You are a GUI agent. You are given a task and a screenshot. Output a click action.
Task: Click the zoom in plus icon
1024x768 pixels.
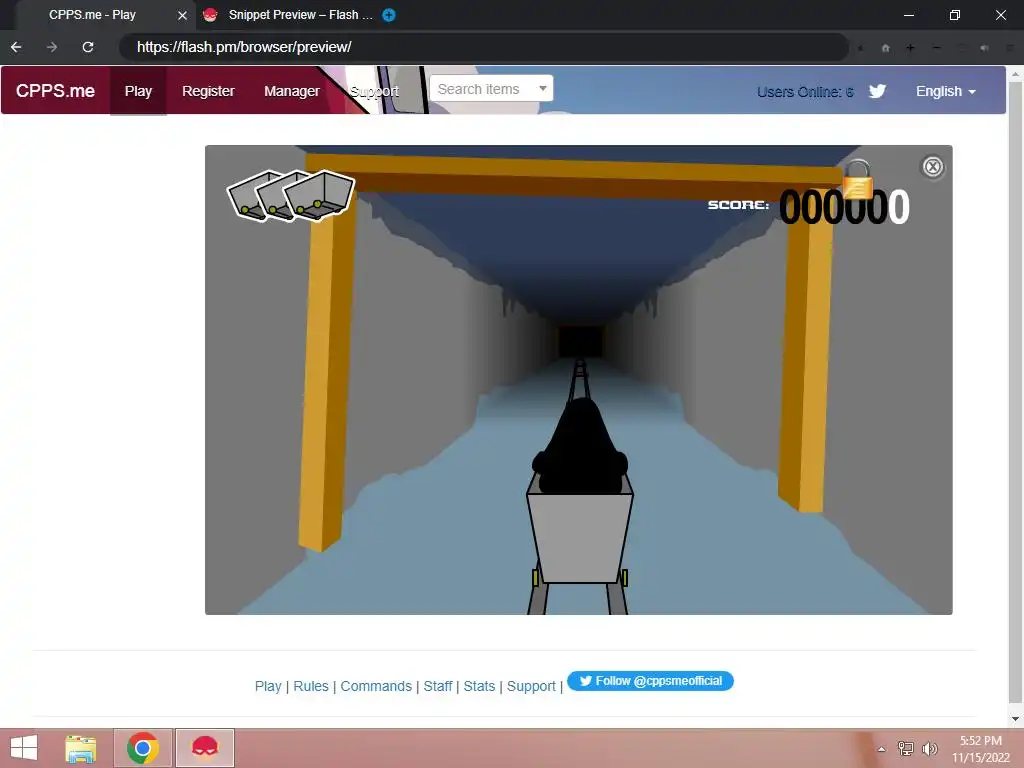pos(910,48)
